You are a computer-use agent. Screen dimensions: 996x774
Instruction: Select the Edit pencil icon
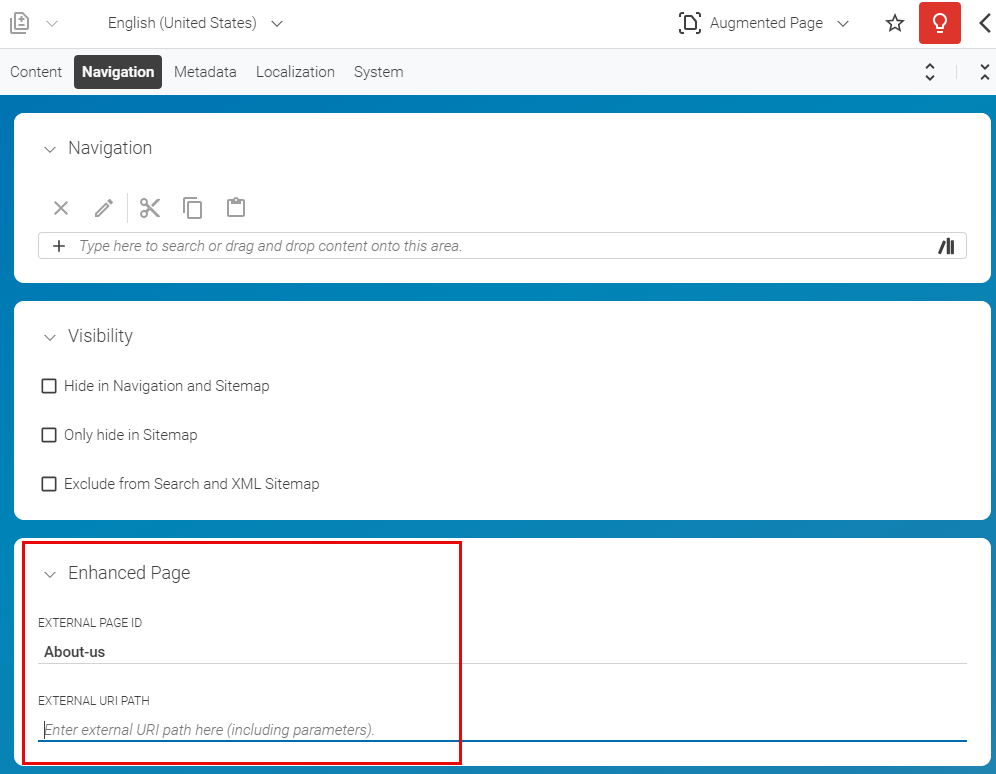(x=103, y=207)
